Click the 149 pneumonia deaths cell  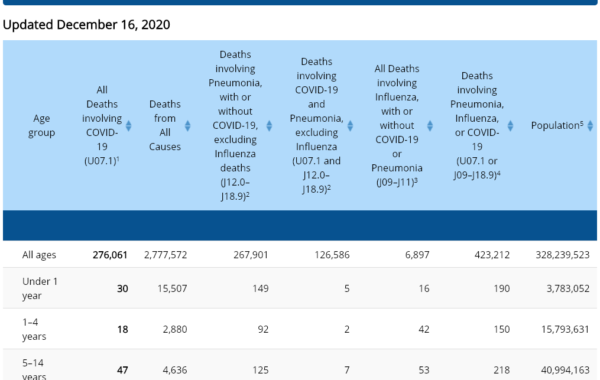point(261,289)
